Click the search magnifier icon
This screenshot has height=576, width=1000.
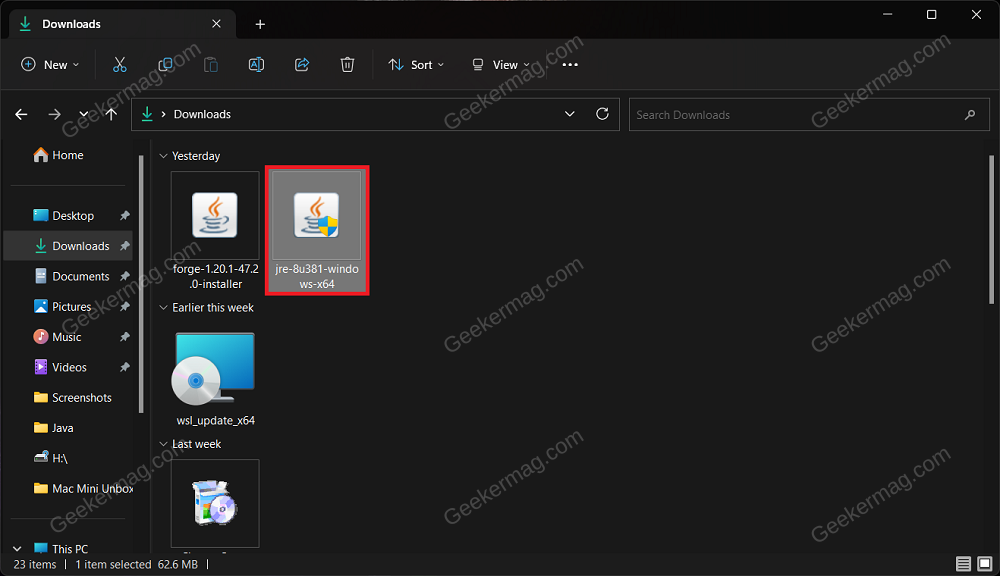pyautogui.click(x=970, y=115)
